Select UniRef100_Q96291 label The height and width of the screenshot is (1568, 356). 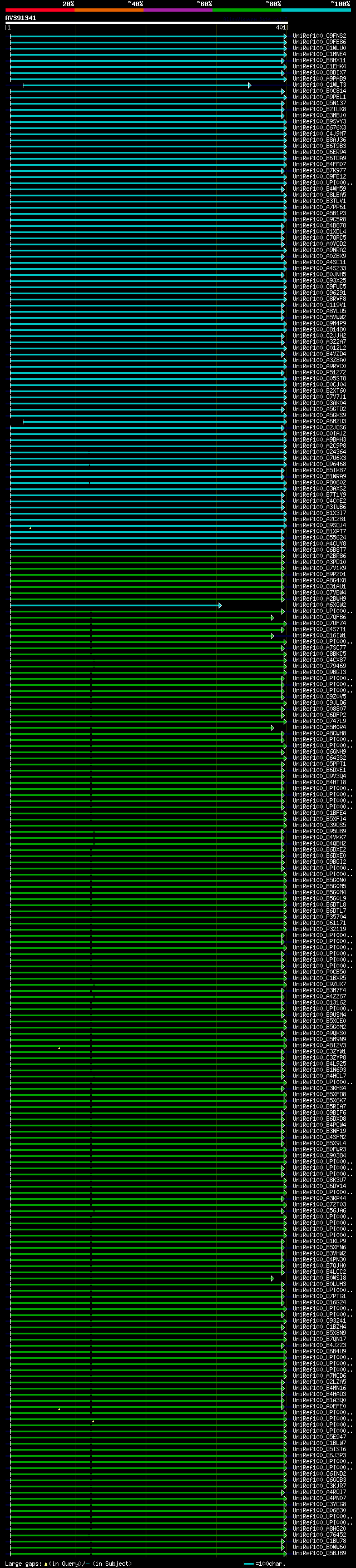pos(319,293)
